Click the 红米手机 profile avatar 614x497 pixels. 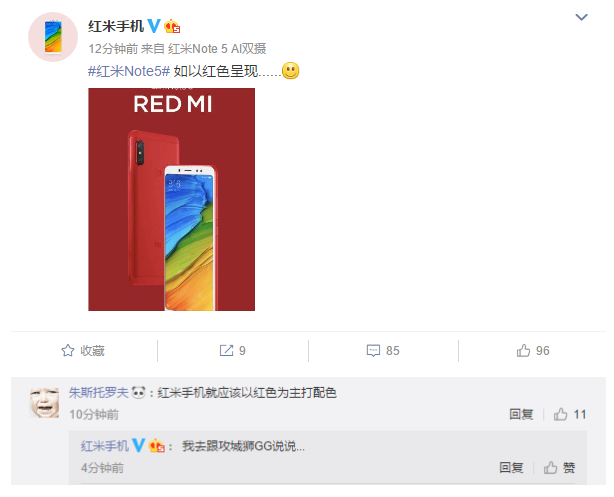tap(53, 37)
